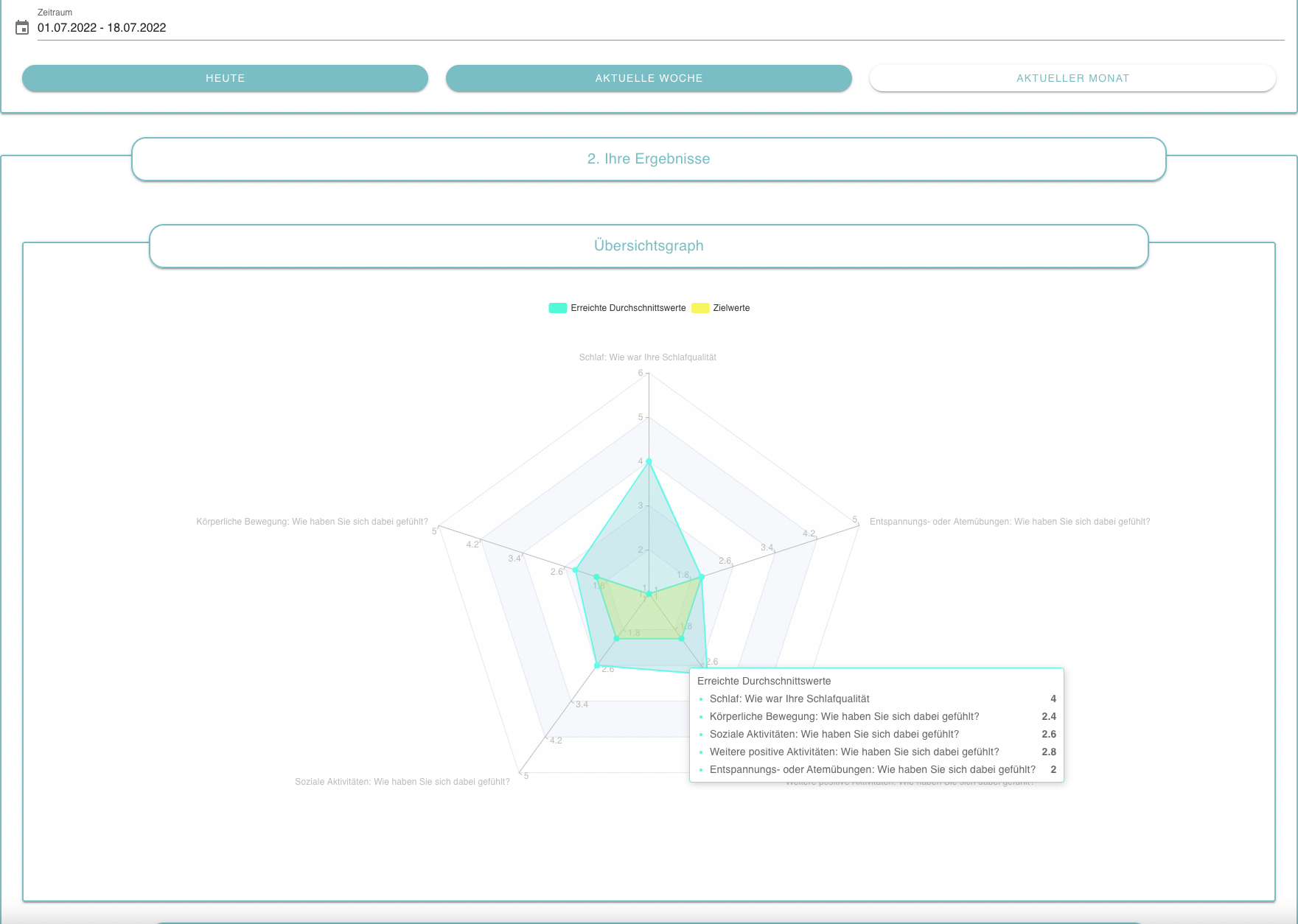Click the 2. Ihre Ergebnisse heading
Screen dimensions: 1298x924
point(649,158)
